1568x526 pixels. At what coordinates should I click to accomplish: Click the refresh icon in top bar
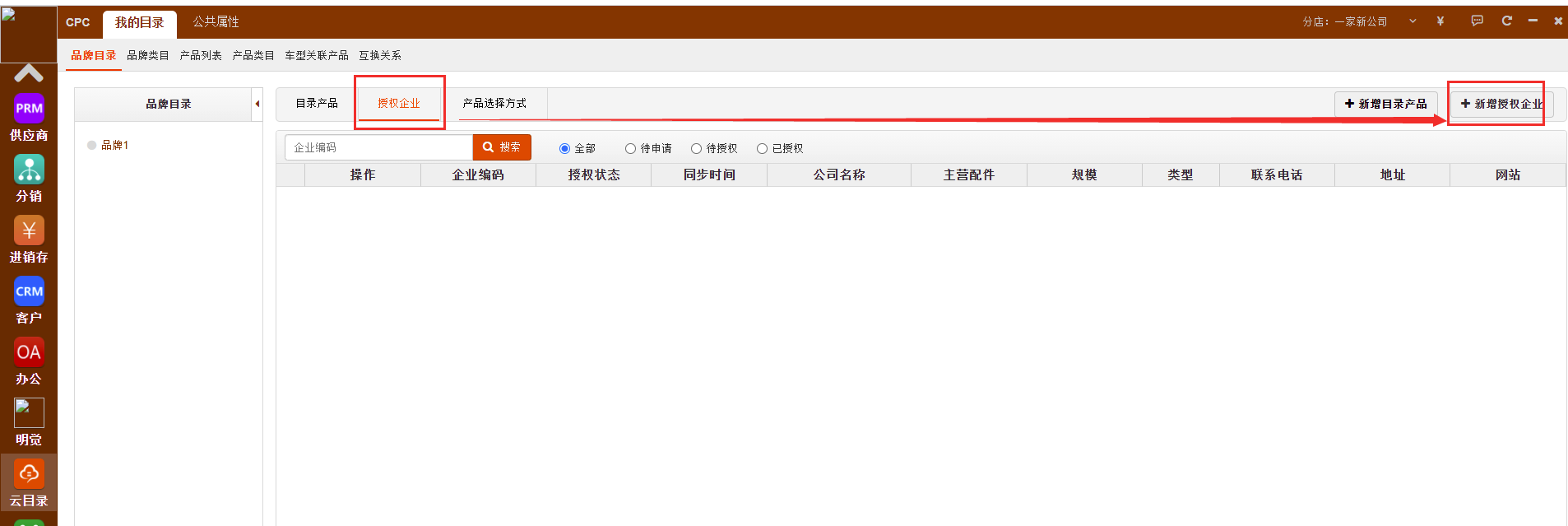(x=1506, y=21)
